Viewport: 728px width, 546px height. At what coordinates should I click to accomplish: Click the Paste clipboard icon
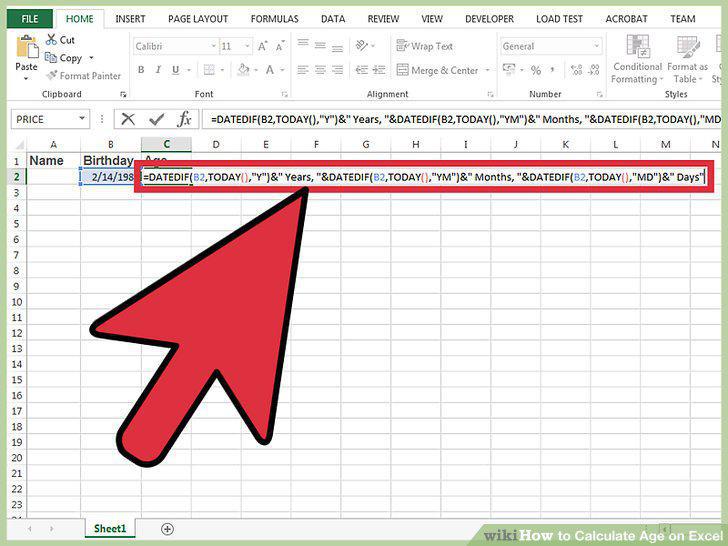point(26,47)
